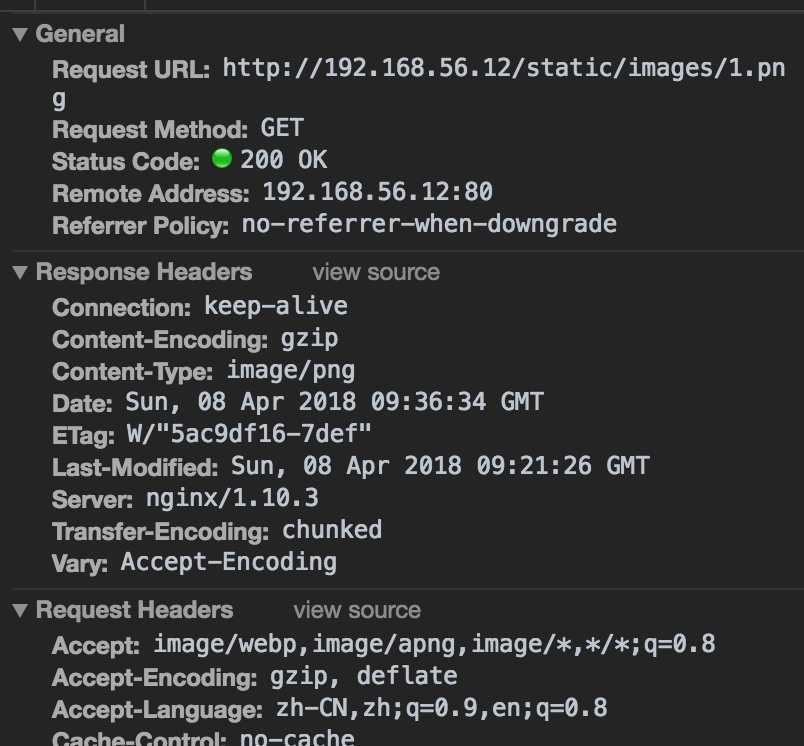804x746 pixels.
Task: Click the Request Method GET value
Action: [x=282, y=128]
